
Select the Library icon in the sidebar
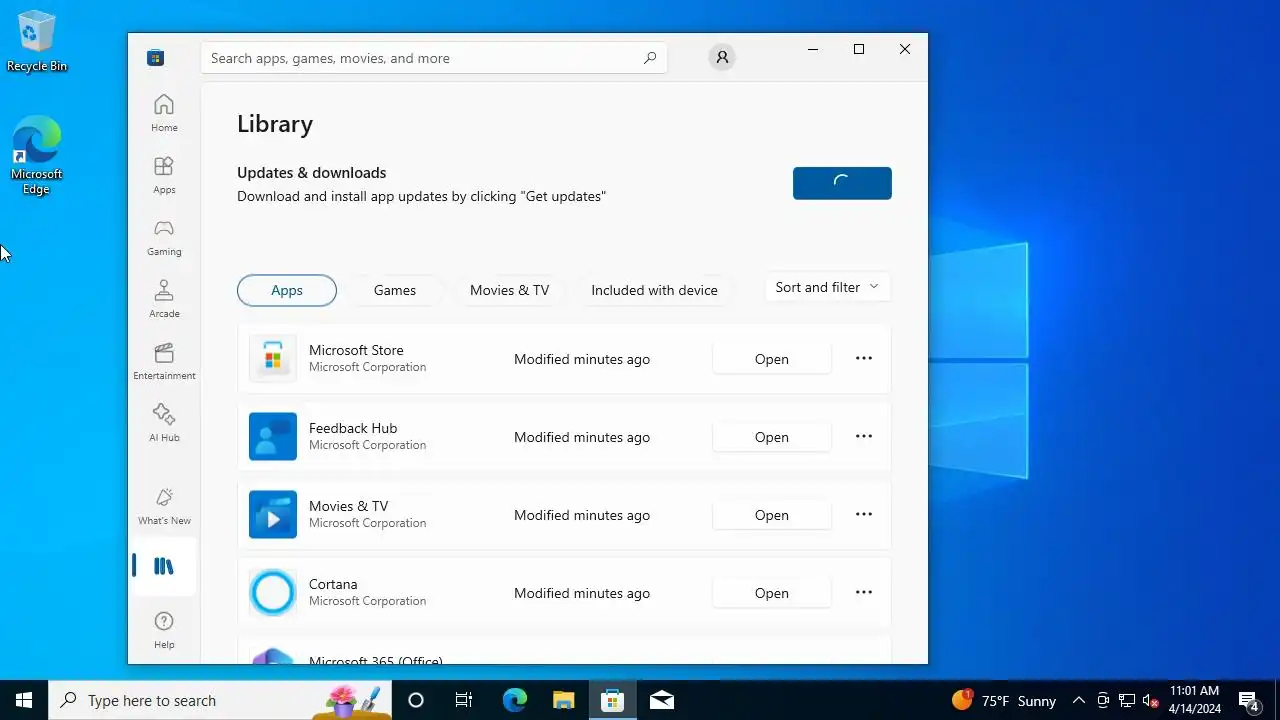pyautogui.click(x=164, y=566)
